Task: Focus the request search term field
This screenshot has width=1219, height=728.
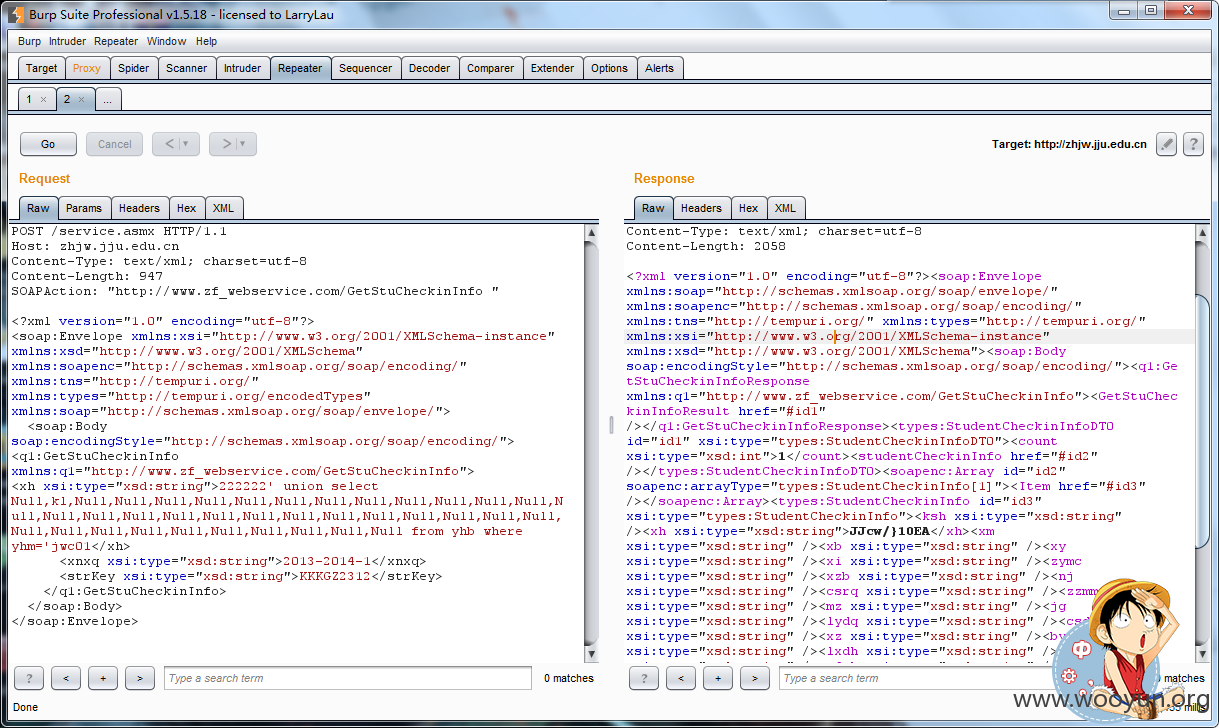Action: (x=348, y=678)
